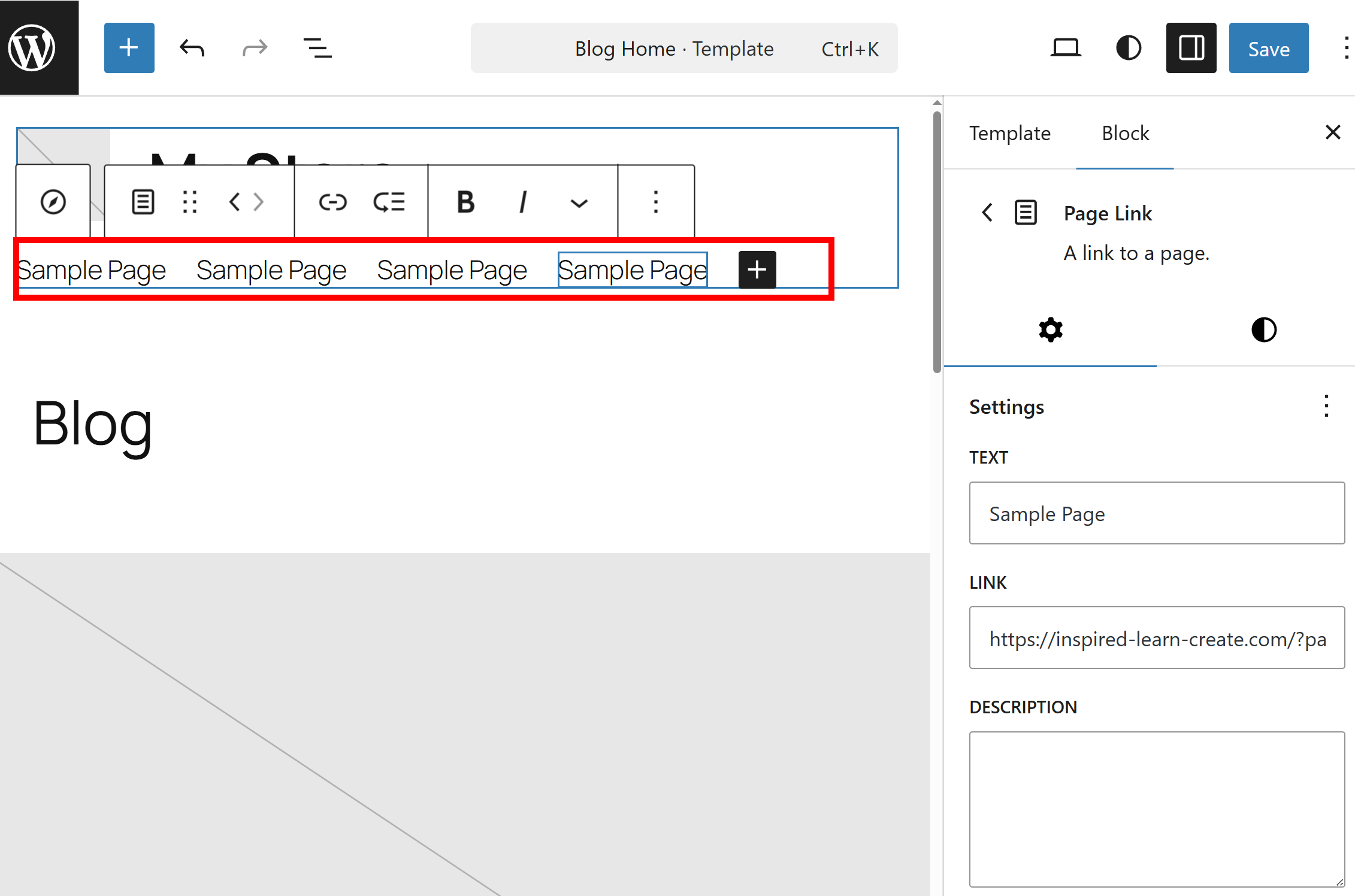Switch to the Template tab
1355x896 pixels.
(x=1010, y=133)
